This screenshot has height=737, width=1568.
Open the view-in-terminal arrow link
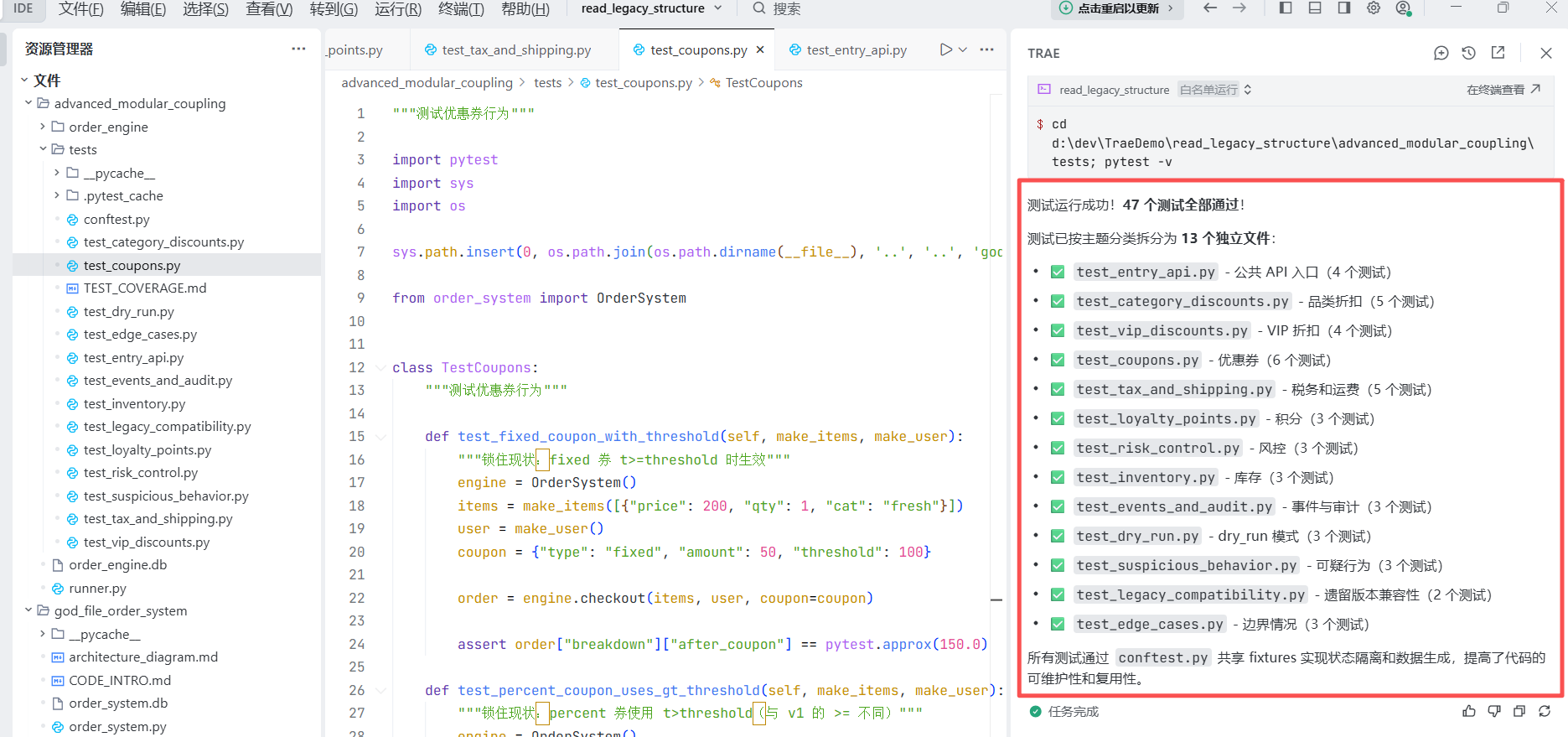[x=1535, y=89]
